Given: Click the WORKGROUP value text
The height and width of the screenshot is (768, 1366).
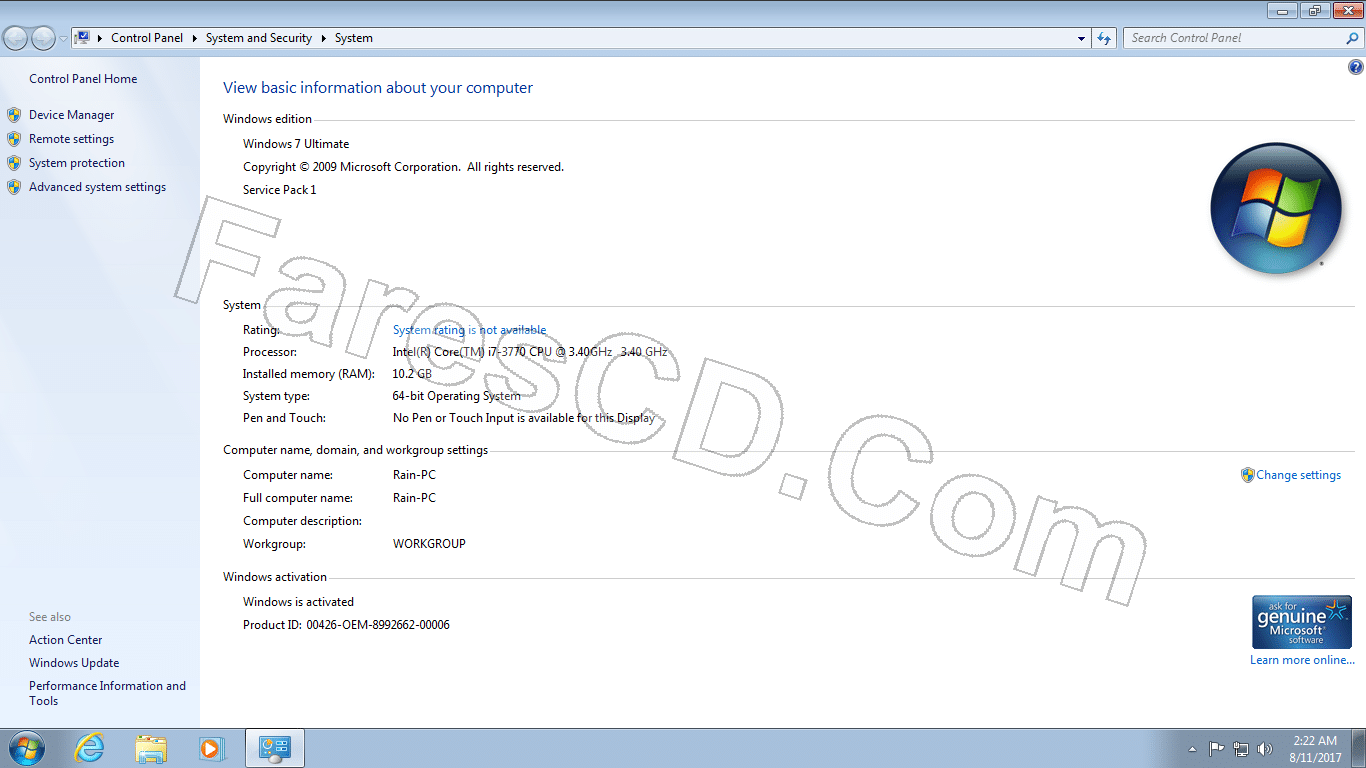Looking at the screenshot, I should click(429, 544).
